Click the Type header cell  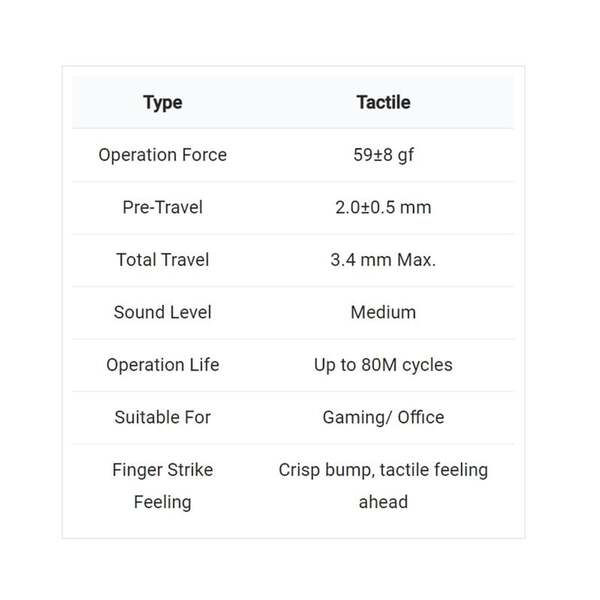coord(163,103)
